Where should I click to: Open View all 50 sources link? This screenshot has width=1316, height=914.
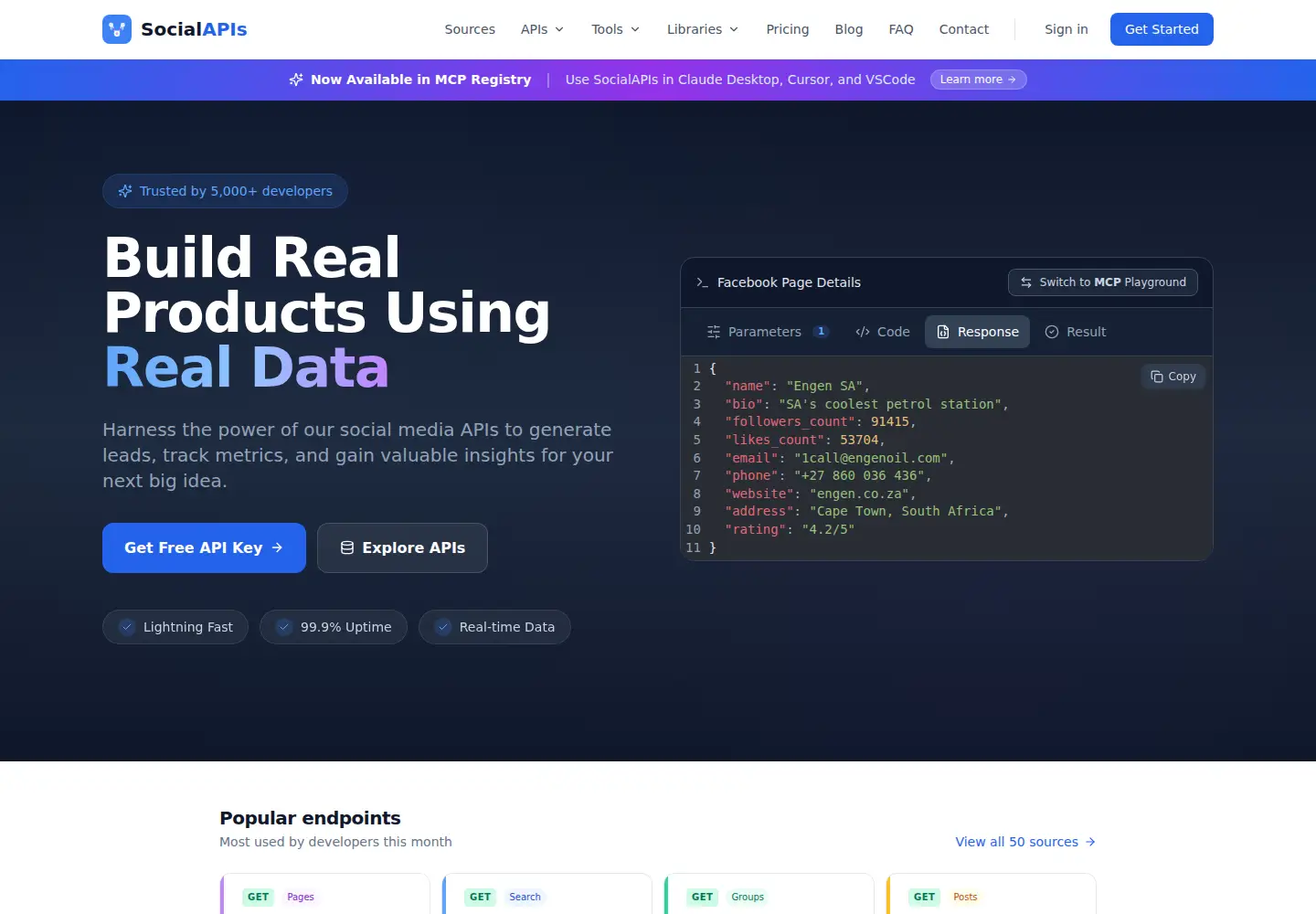[x=1025, y=842]
